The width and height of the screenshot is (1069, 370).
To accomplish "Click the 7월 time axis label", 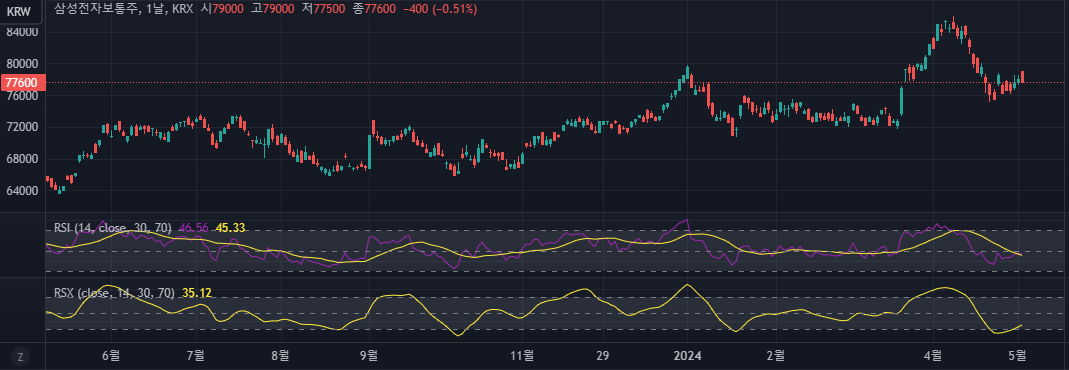I will point(195,355).
